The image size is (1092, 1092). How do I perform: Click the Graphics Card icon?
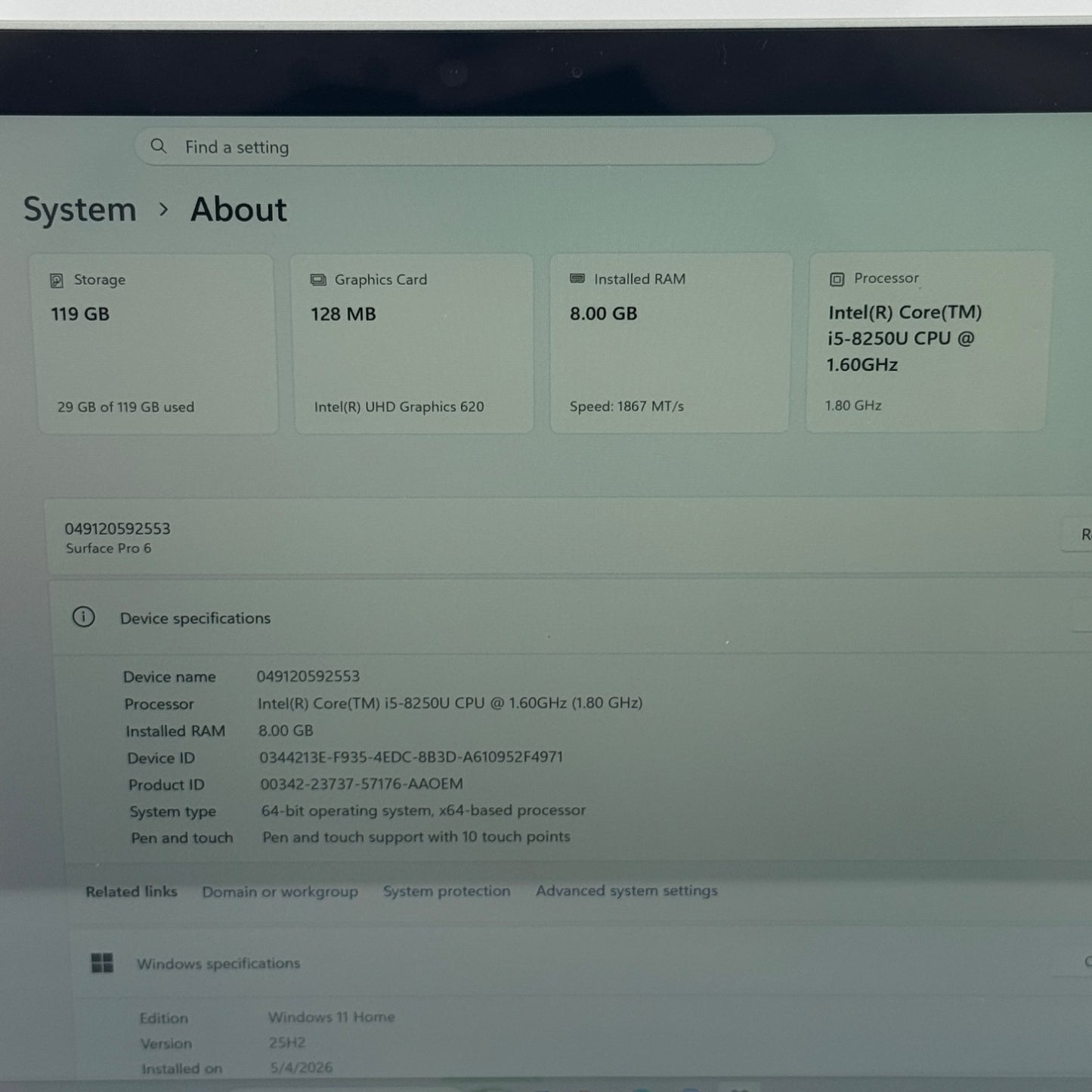pos(318,280)
